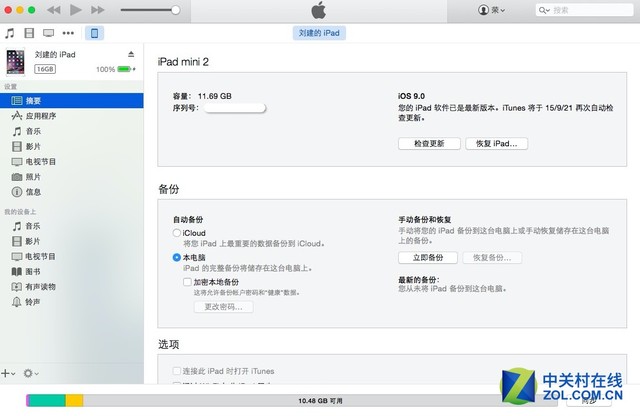Click the iOS 9.0 version label
Viewport: 640px width, 416px height.
[411, 96]
